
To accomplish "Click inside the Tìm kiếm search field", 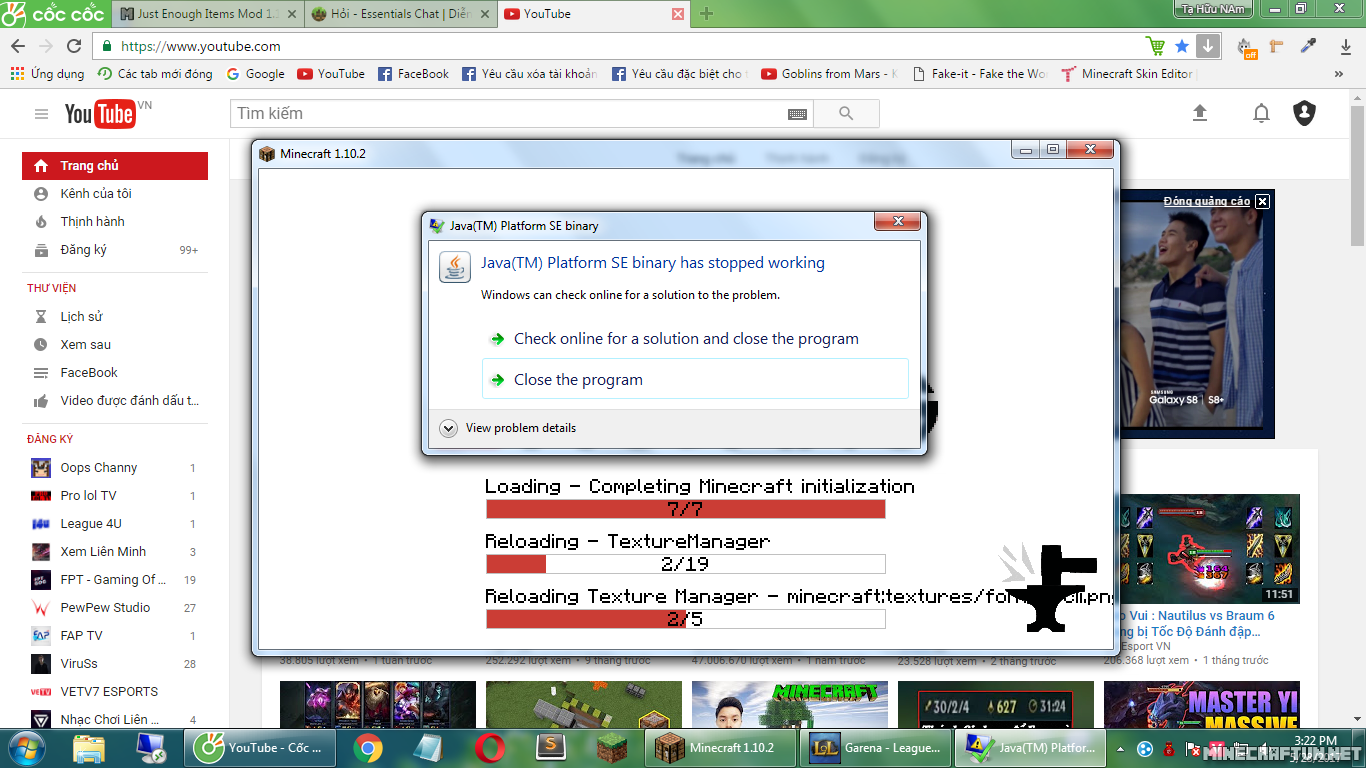I will [500, 113].
